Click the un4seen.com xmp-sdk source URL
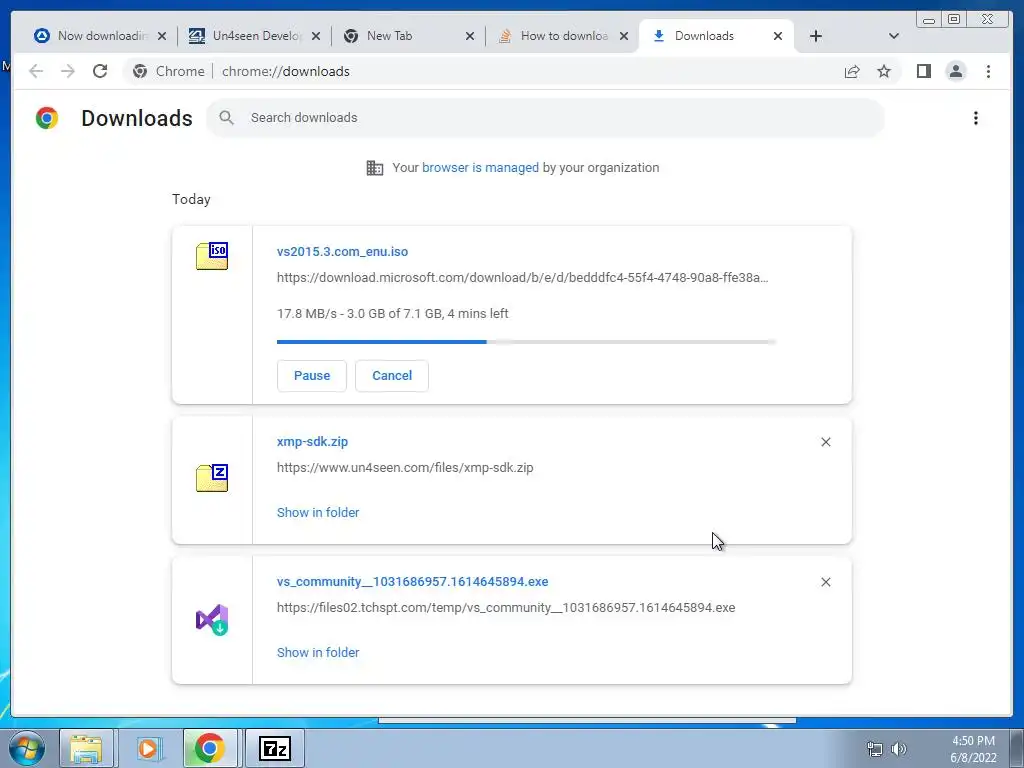This screenshot has height=768, width=1024. pyautogui.click(x=405, y=468)
